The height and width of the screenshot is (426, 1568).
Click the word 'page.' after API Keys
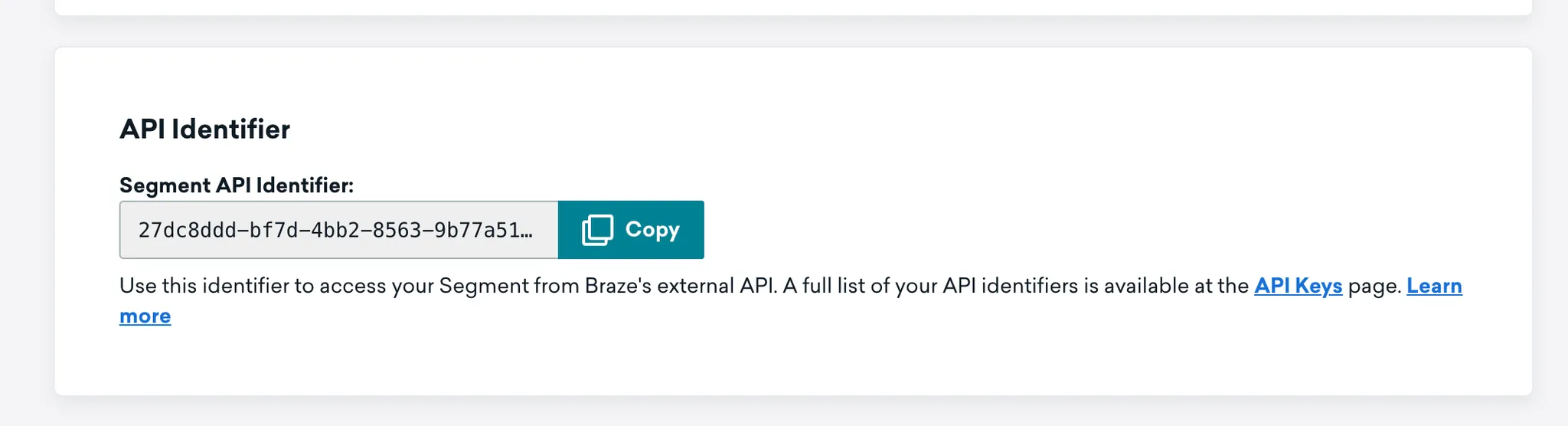1374,286
